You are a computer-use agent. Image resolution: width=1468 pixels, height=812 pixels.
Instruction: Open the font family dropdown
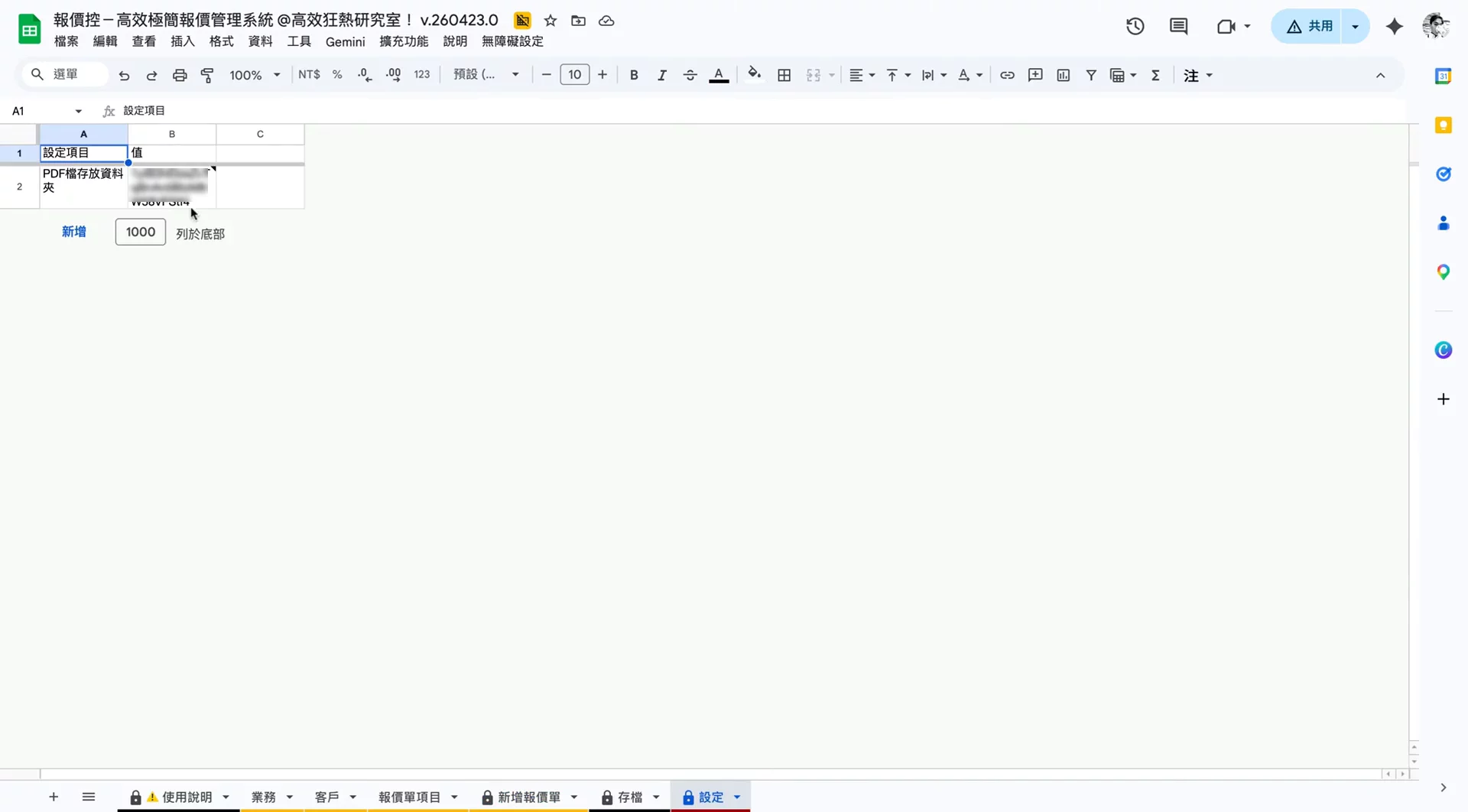pos(486,75)
